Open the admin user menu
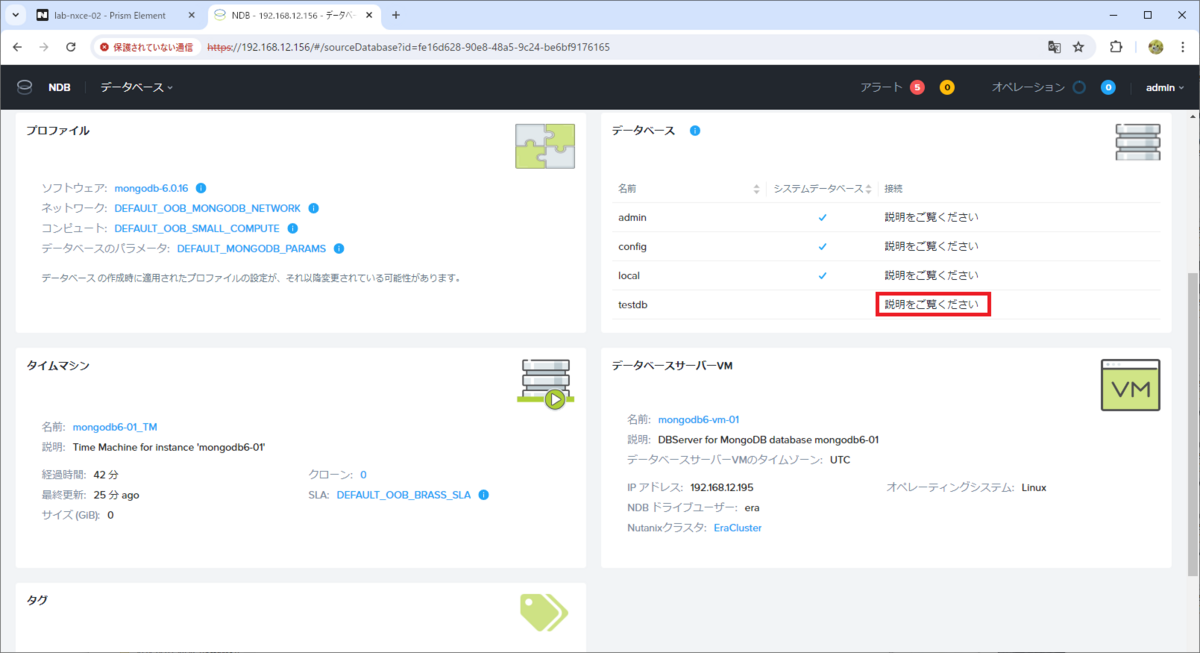The width and height of the screenshot is (1200, 653). (x=1164, y=87)
